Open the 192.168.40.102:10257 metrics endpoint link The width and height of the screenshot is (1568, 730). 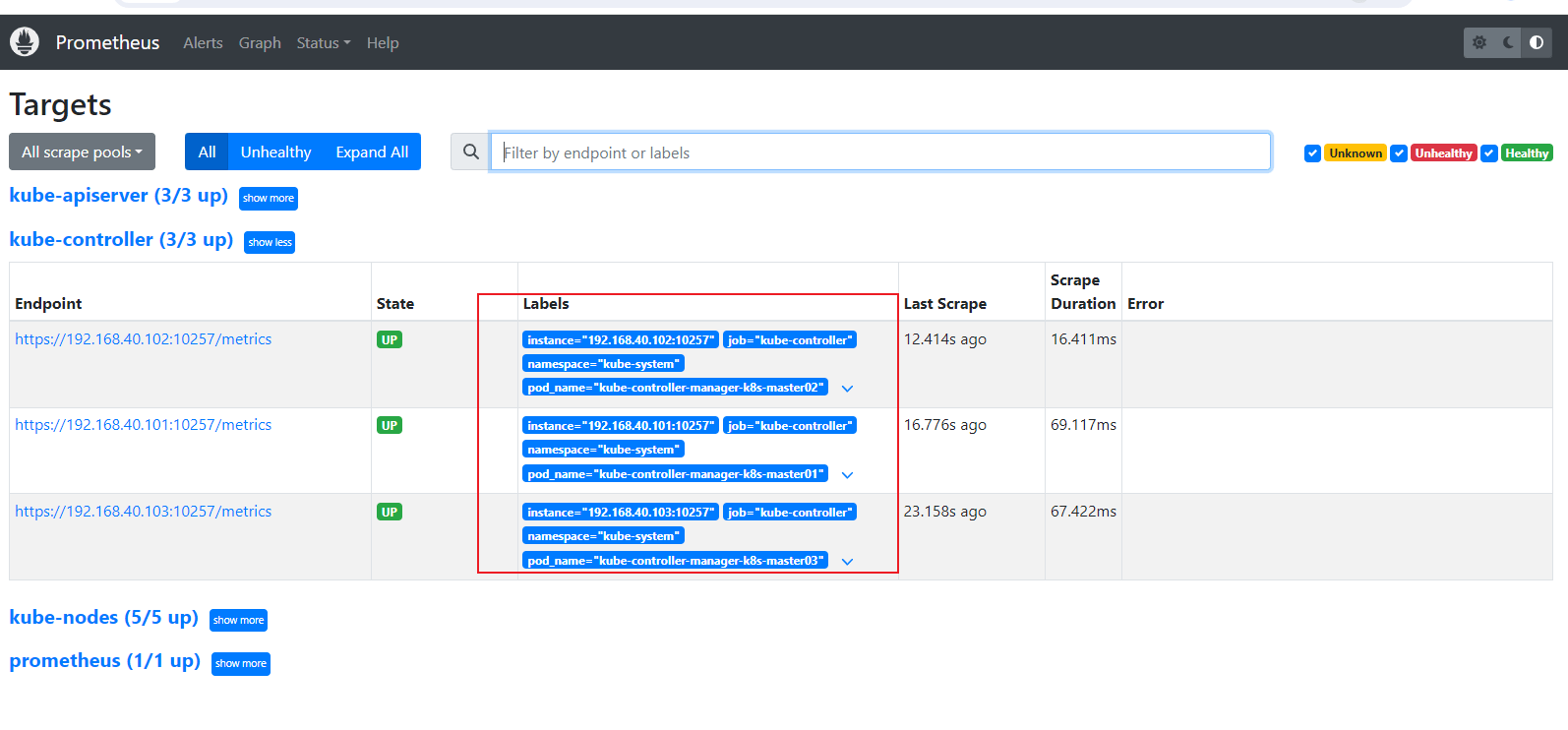coord(144,339)
